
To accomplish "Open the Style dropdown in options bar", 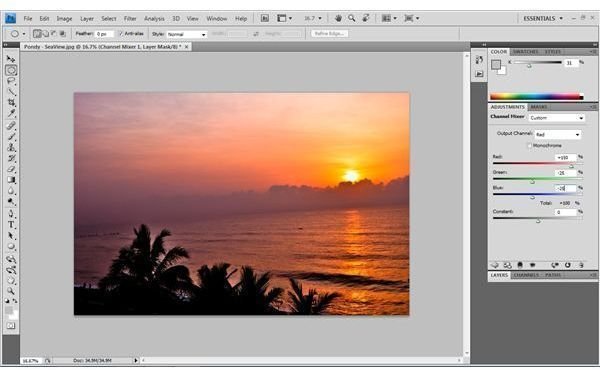I will tap(187, 34).
